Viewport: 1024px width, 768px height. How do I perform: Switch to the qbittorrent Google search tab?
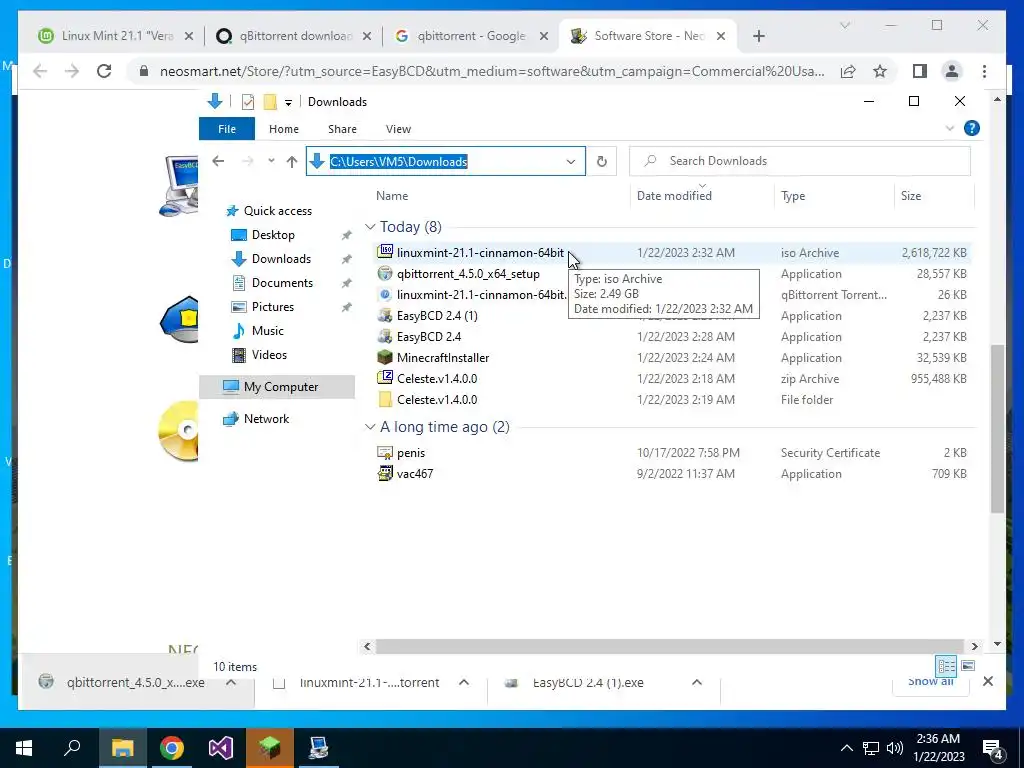click(x=472, y=36)
